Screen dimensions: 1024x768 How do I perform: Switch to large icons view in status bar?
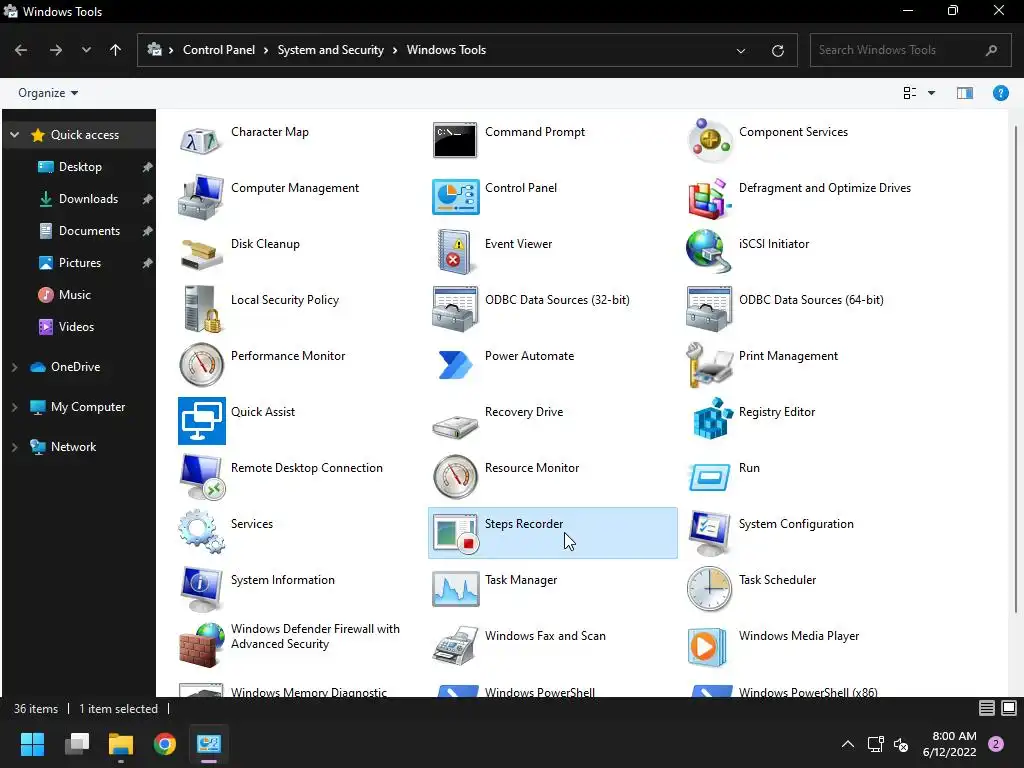(1009, 708)
